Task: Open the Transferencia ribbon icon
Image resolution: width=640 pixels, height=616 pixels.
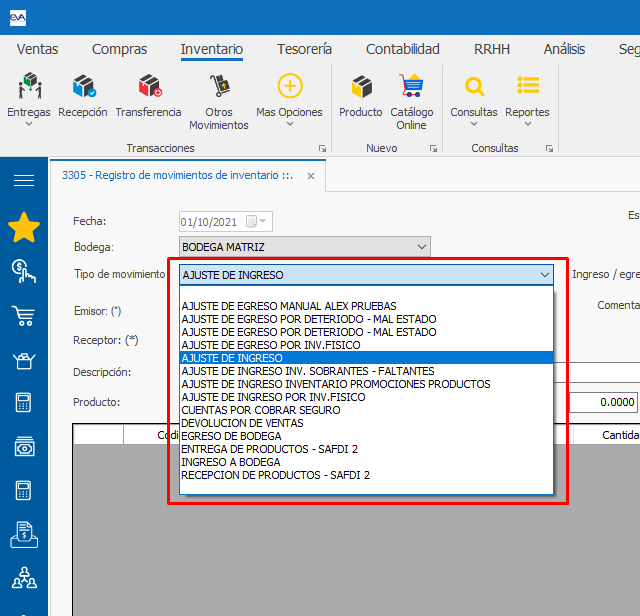Action: pos(148,88)
